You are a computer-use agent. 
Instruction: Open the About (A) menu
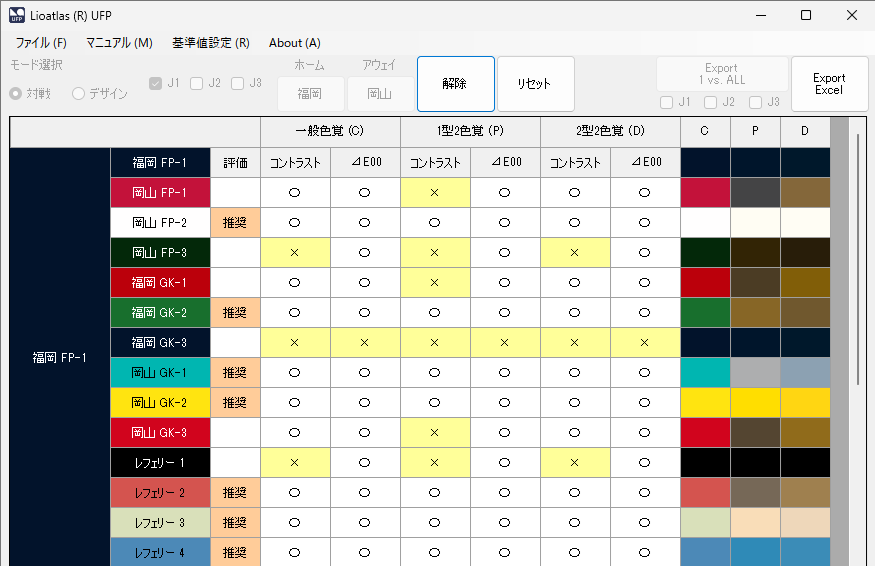pos(294,43)
